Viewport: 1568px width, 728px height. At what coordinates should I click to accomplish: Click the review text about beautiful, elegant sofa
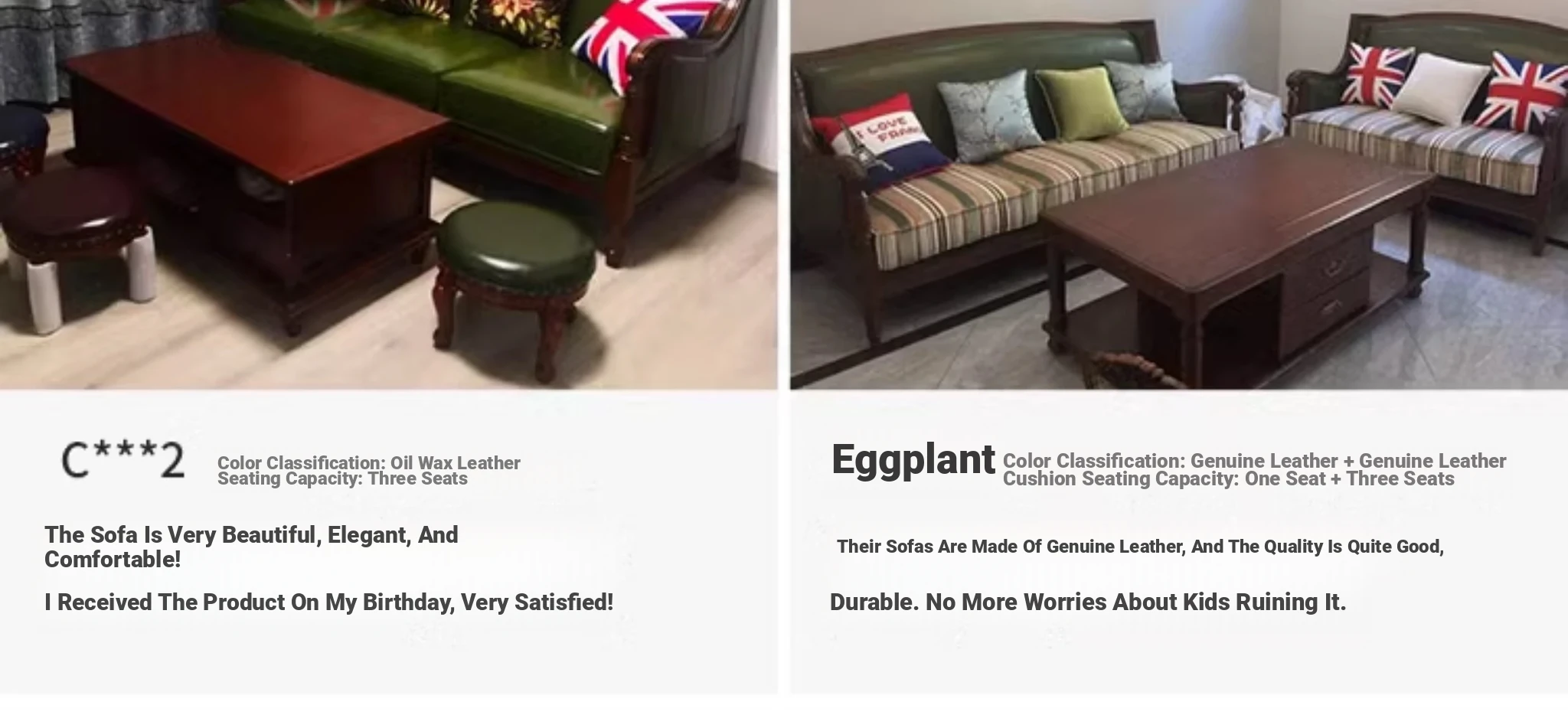pos(251,547)
